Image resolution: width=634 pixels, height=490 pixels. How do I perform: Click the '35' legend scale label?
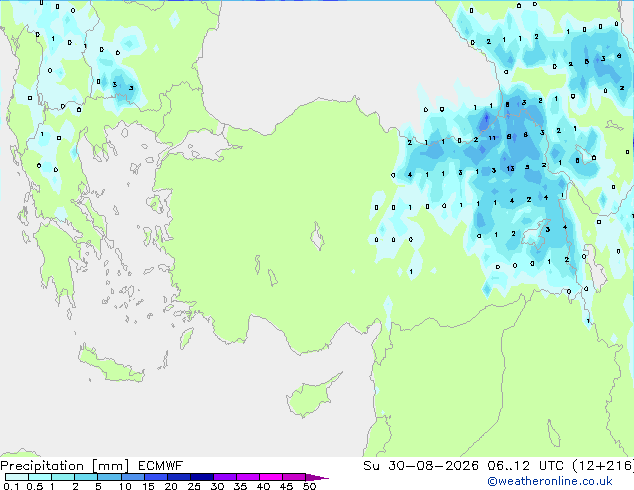click(x=240, y=486)
